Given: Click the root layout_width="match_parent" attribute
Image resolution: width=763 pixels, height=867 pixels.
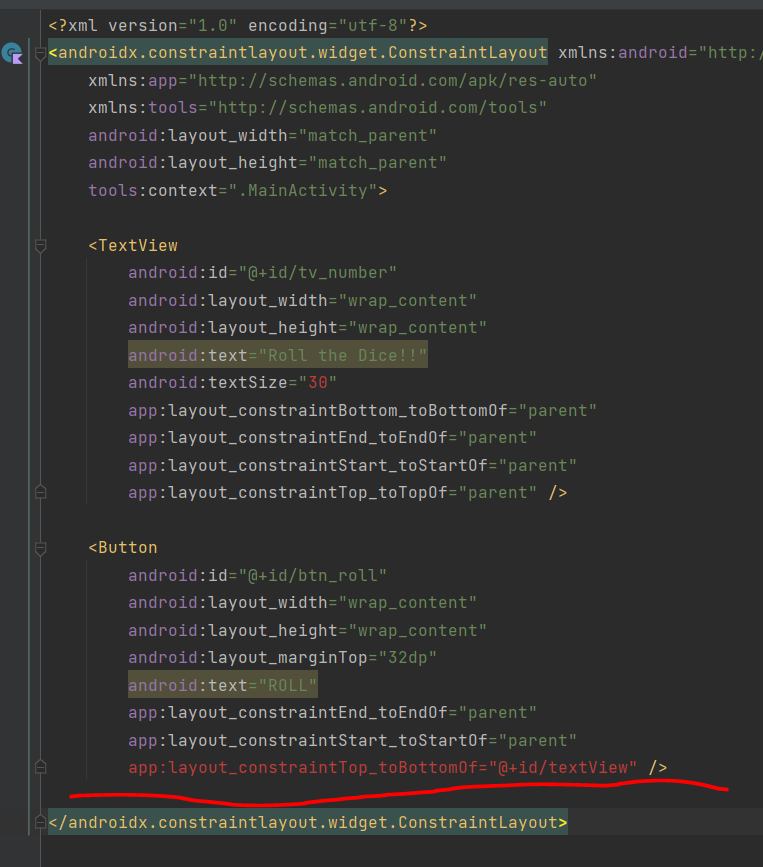Looking at the screenshot, I should coord(263,135).
